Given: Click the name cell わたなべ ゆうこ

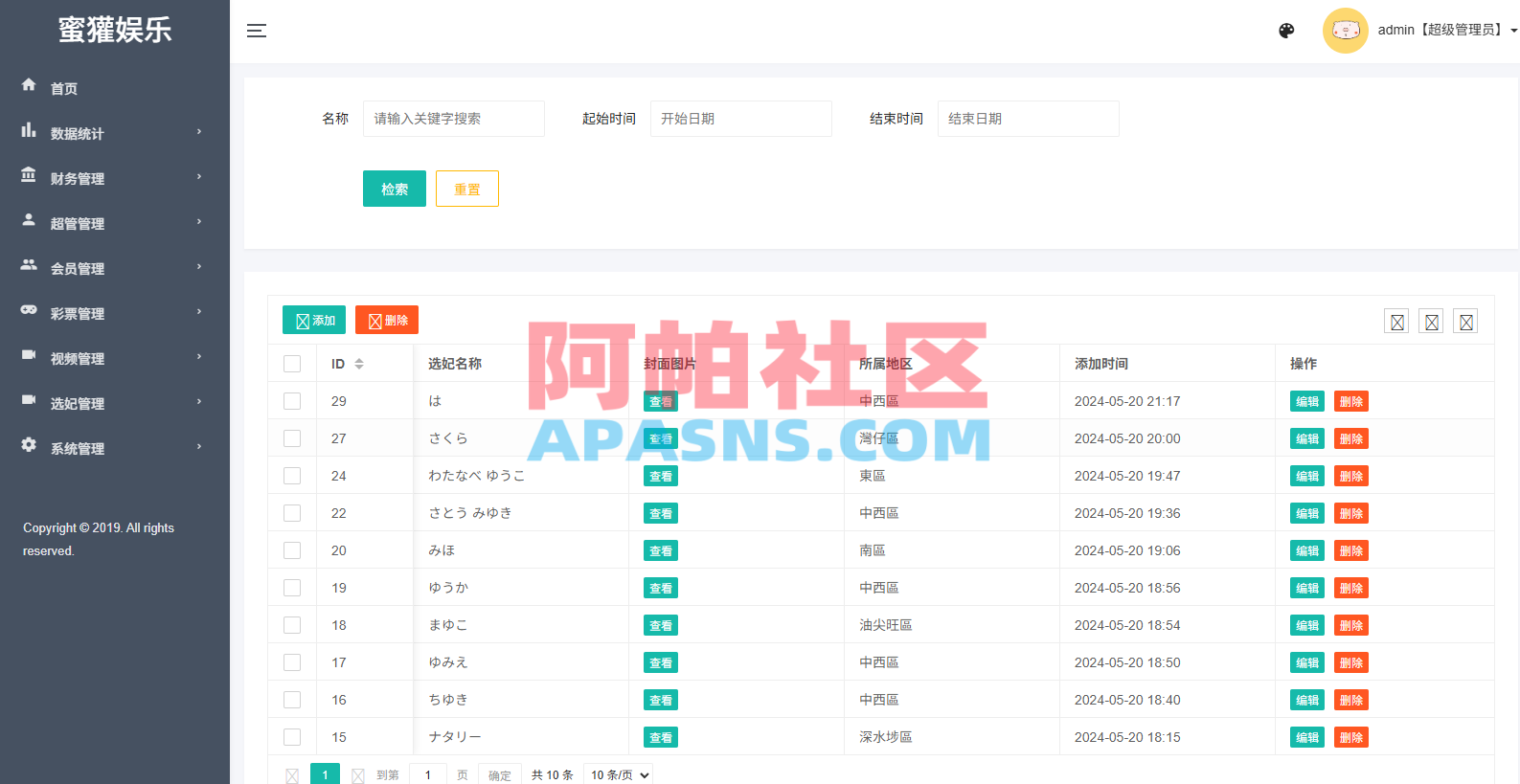Looking at the screenshot, I should pyautogui.click(x=477, y=476).
